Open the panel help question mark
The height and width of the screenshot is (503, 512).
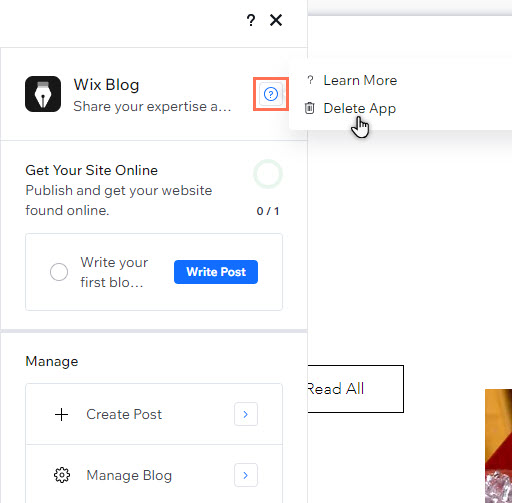click(x=251, y=20)
